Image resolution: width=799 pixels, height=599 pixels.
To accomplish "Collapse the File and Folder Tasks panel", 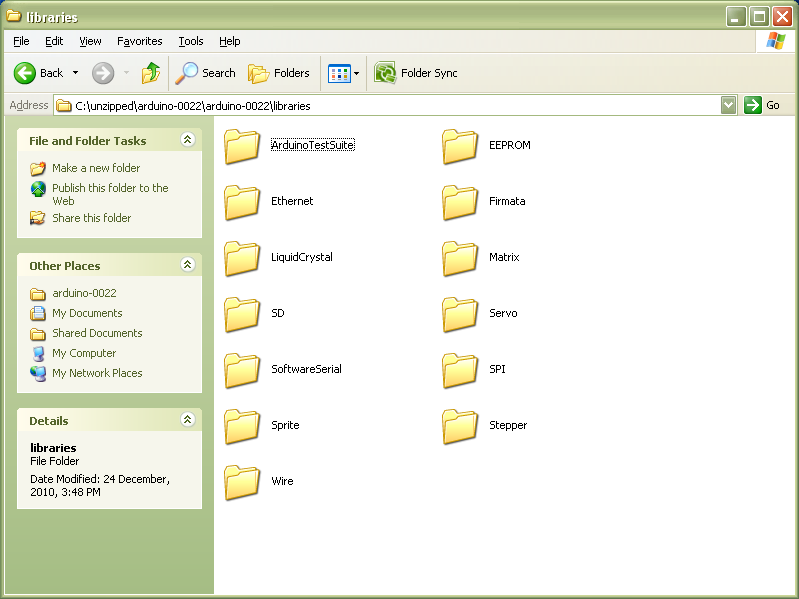I will click(188, 140).
